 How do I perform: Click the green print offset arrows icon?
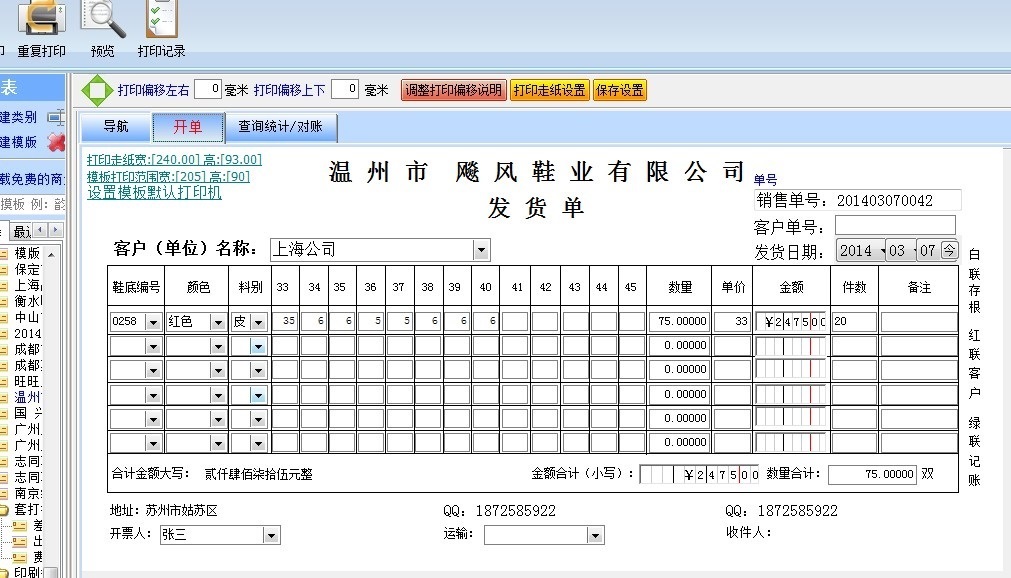(x=97, y=90)
